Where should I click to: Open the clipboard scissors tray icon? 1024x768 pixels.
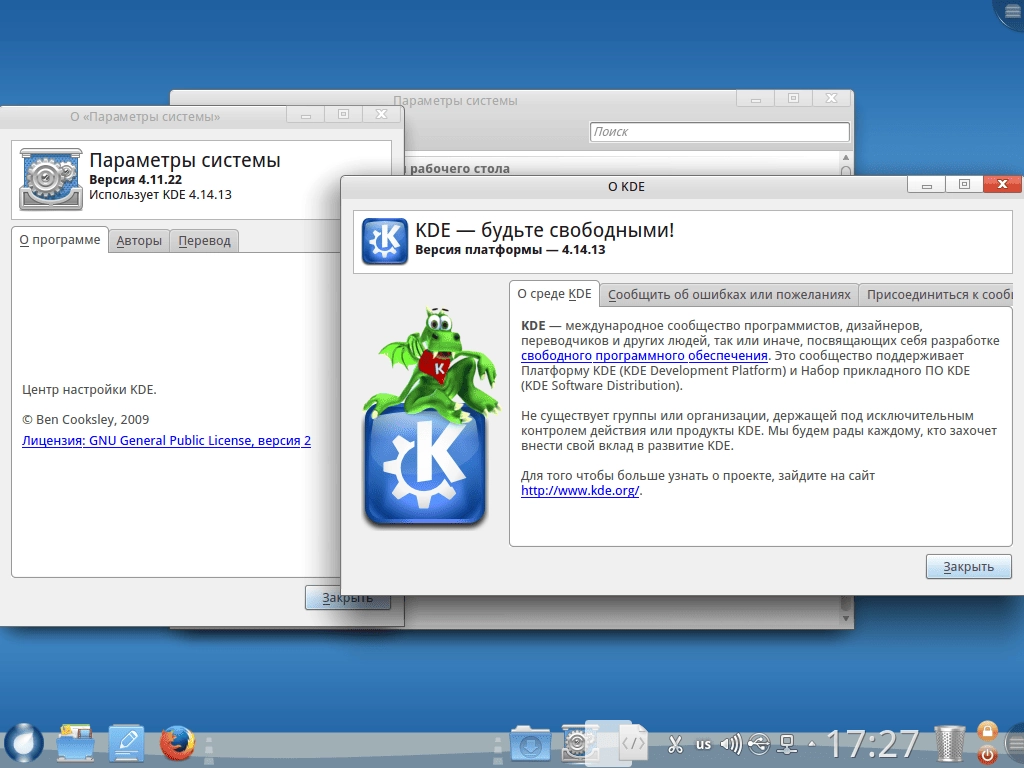[675, 744]
